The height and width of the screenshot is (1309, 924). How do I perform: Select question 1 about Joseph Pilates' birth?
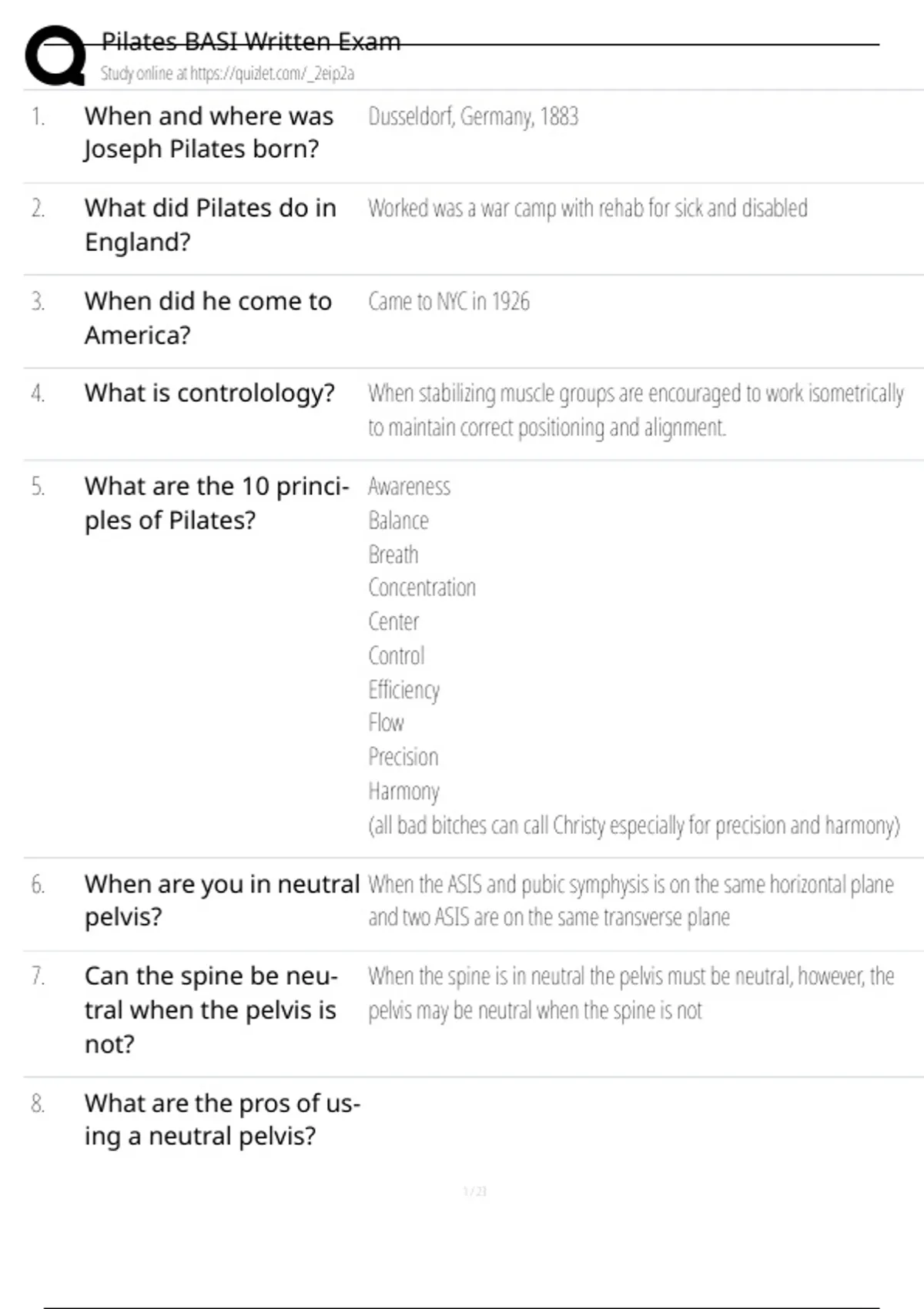(x=209, y=132)
